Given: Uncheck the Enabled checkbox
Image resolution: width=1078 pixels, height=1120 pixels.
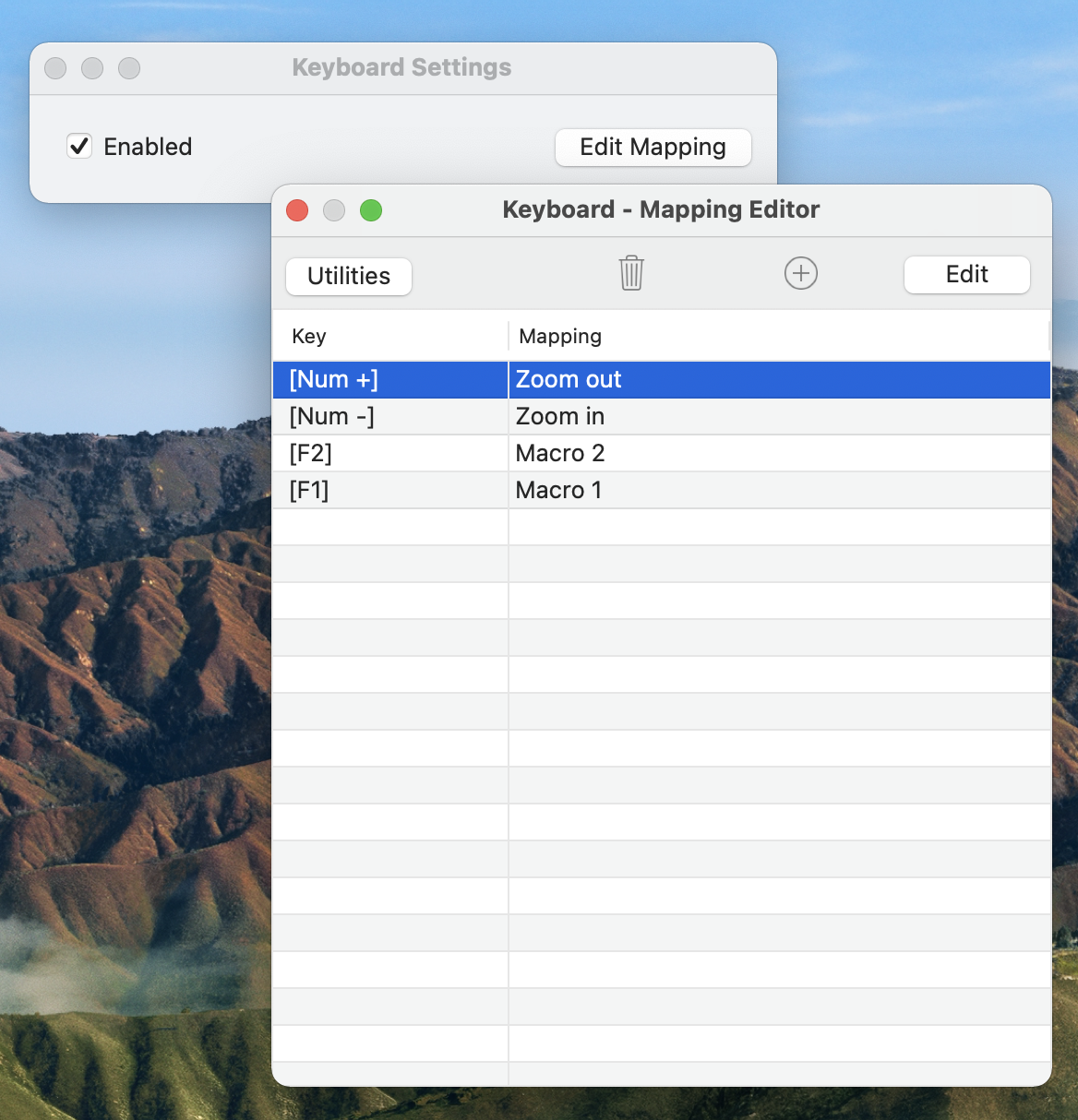Looking at the screenshot, I should [x=79, y=146].
